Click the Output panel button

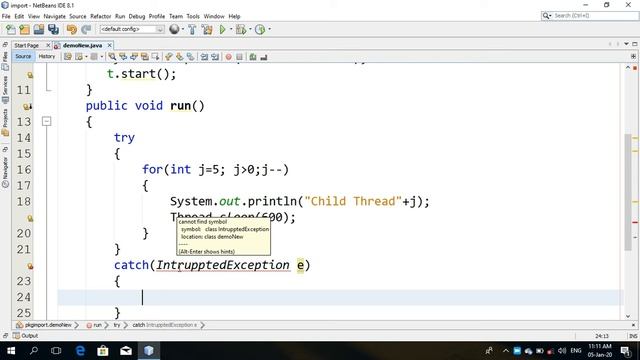(x=25, y=336)
